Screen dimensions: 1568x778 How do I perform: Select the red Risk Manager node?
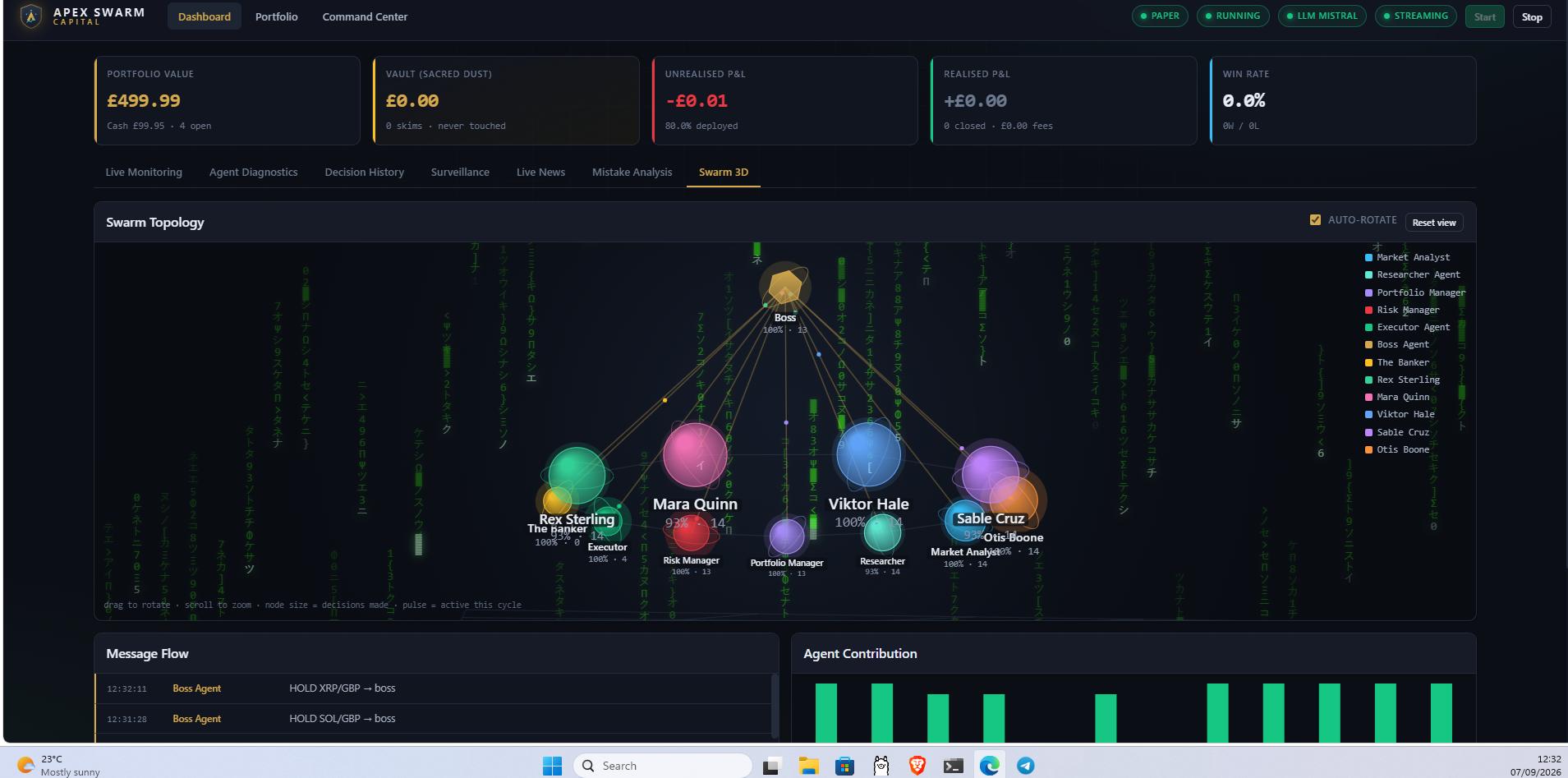[x=691, y=534]
